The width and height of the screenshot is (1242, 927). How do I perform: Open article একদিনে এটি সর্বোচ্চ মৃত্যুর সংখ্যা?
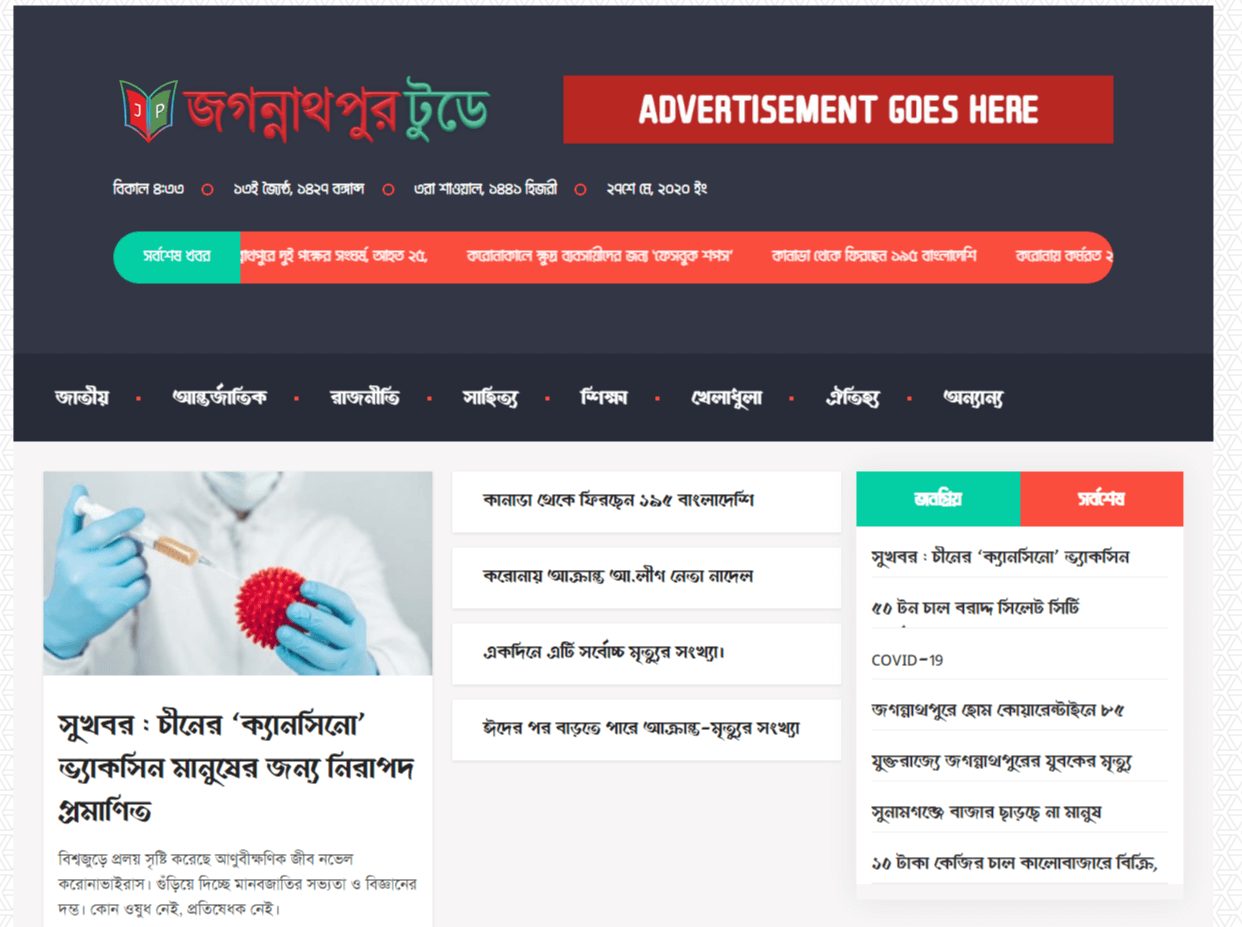pyautogui.click(x=604, y=652)
